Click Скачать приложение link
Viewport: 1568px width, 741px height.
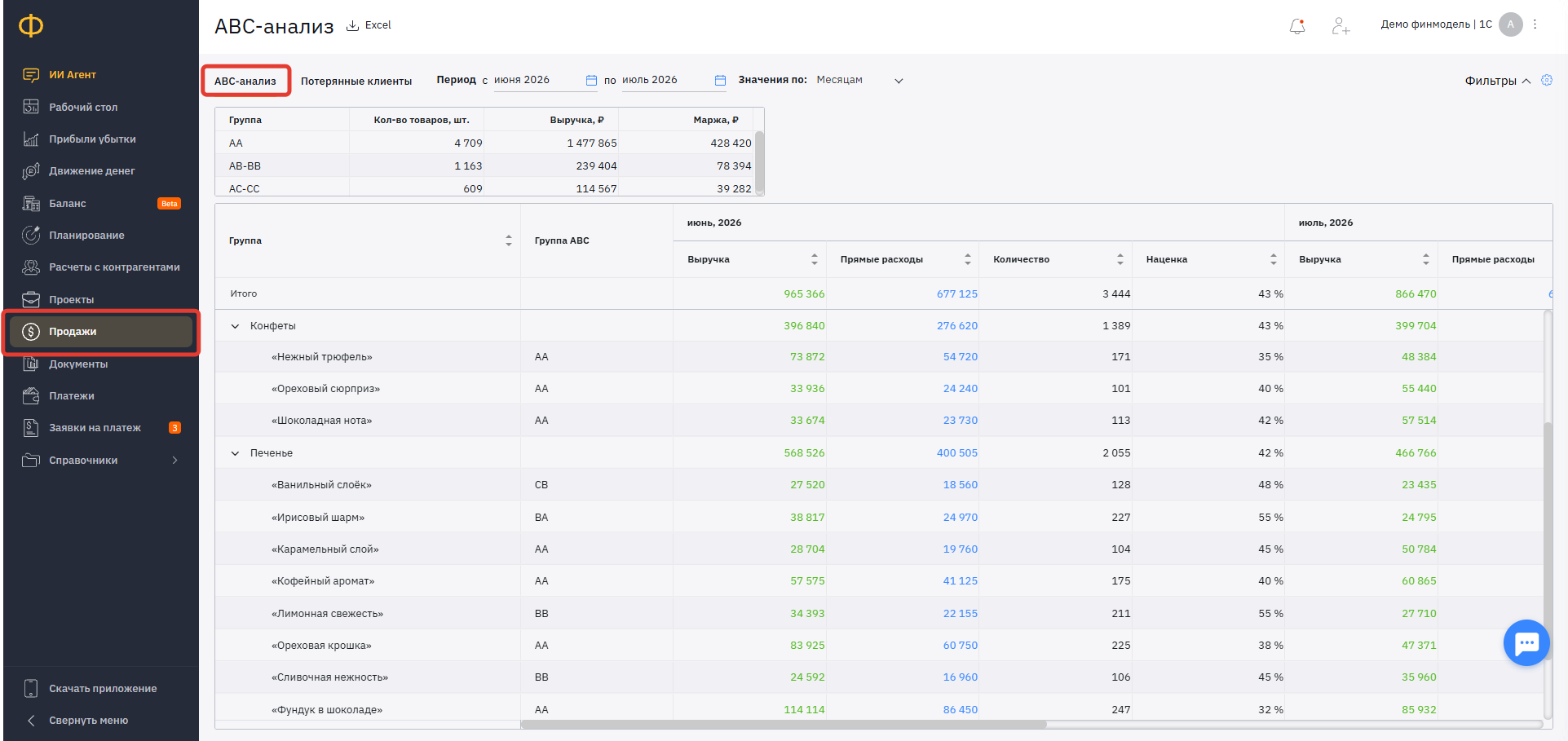point(103,689)
